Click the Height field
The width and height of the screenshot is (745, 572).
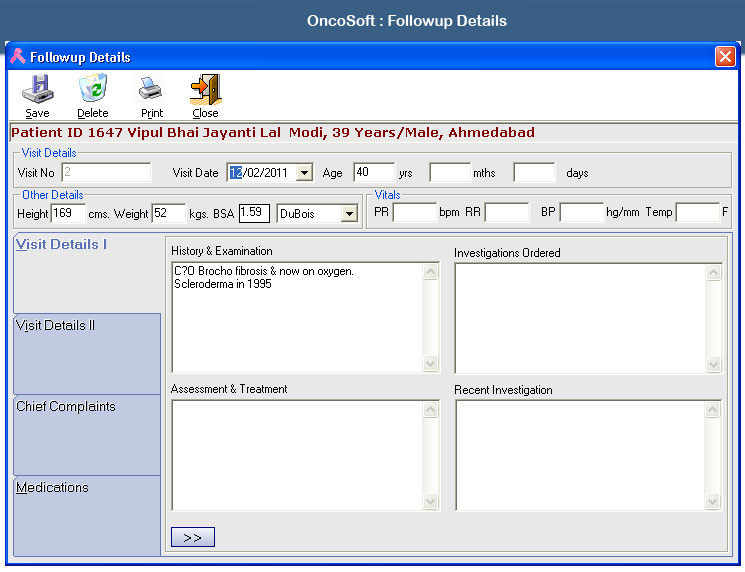[x=68, y=213]
